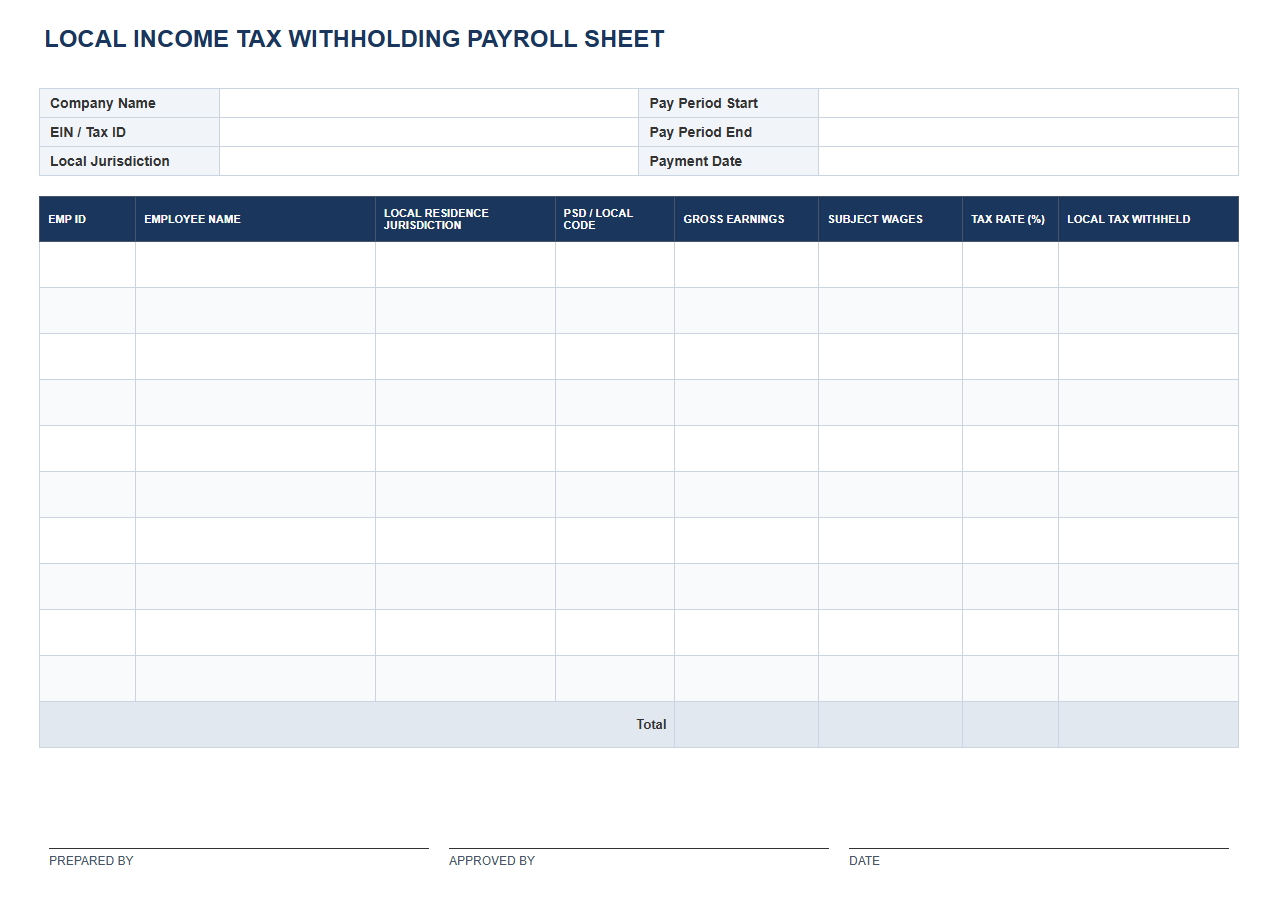Select the 'Pay Period Start' label
The image size is (1278, 898).
point(704,103)
